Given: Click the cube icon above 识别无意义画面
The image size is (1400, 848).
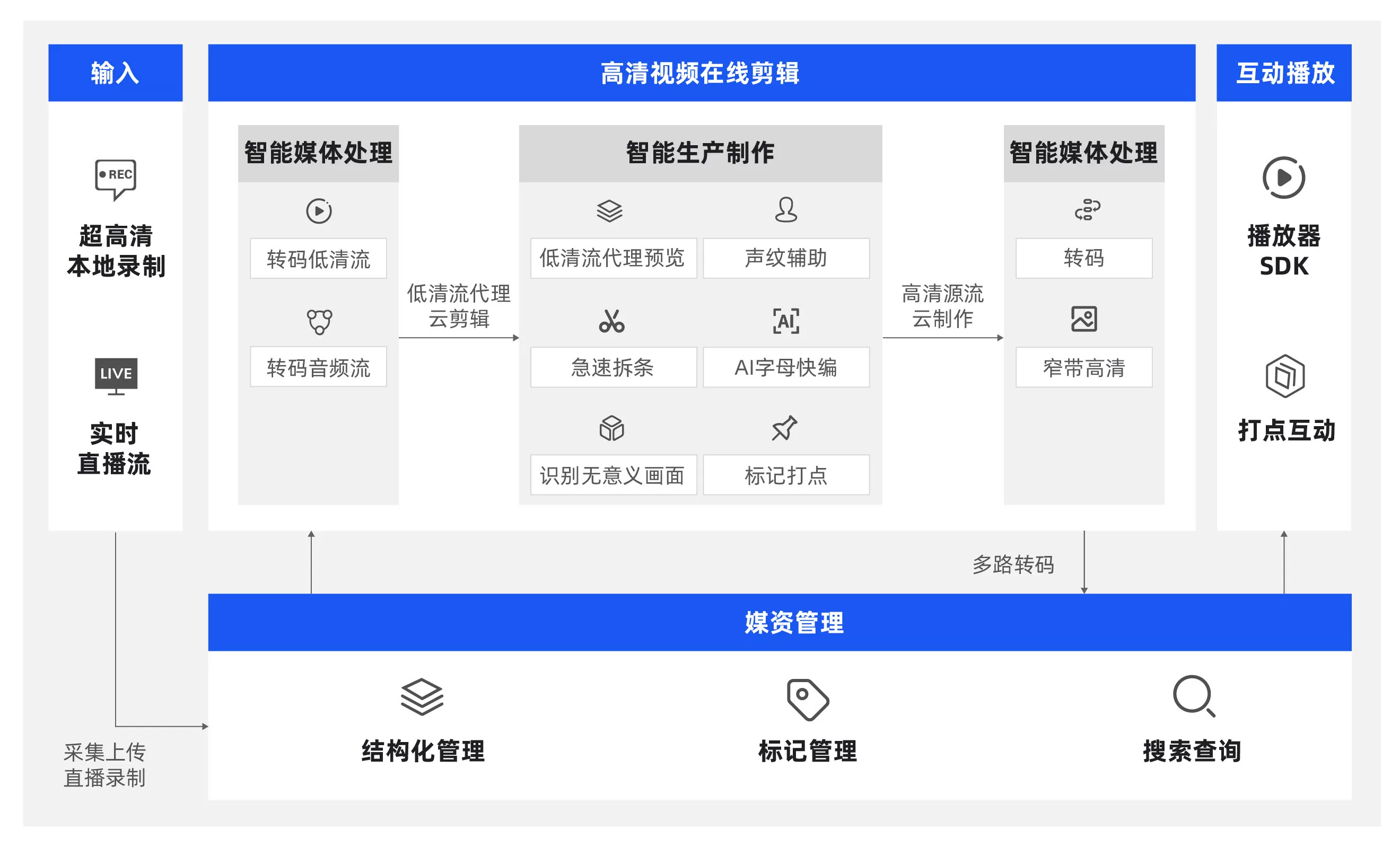Looking at the screenshot, I should [x=611, y=428].
